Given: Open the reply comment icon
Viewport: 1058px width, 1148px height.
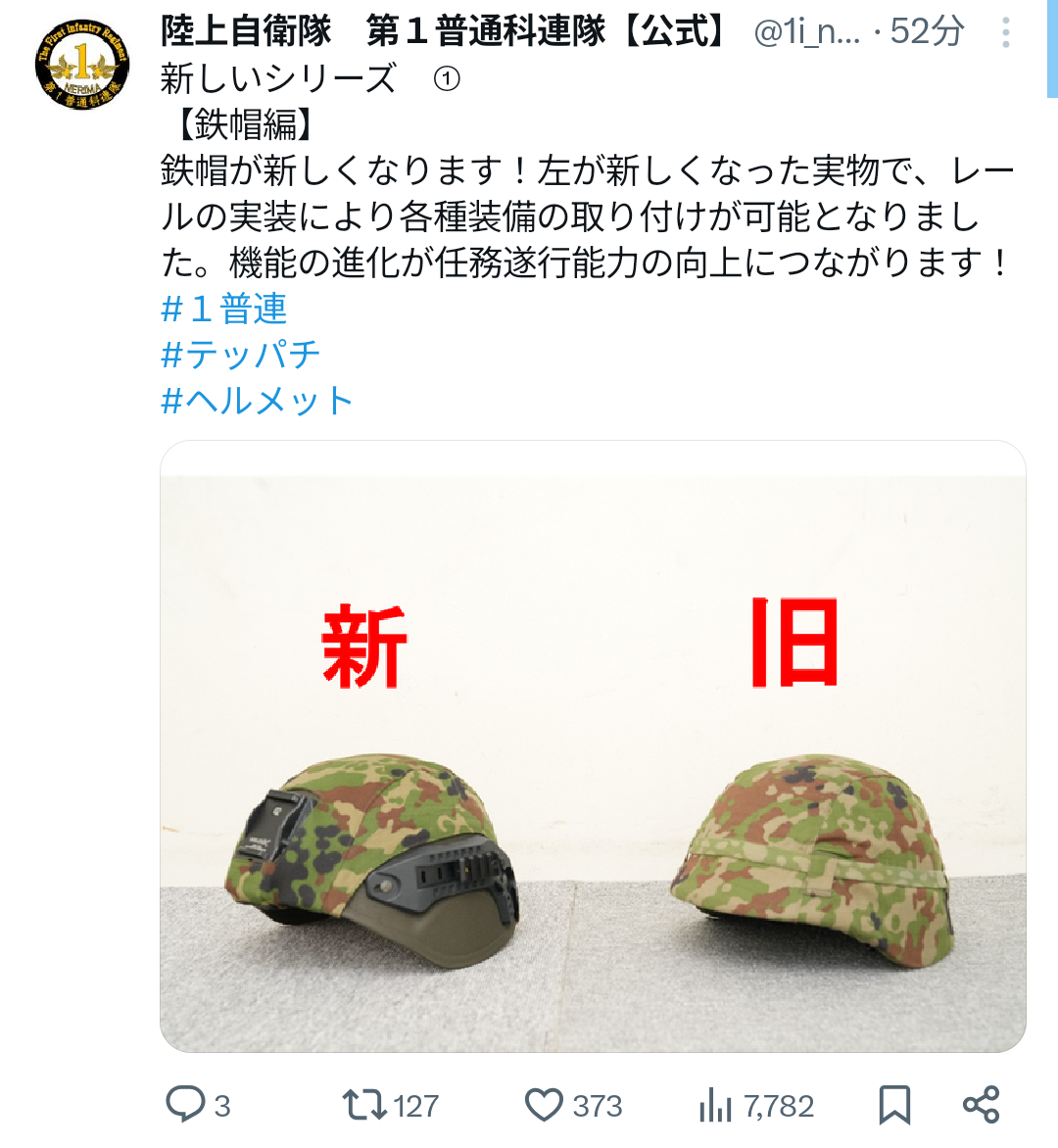Looking at the screenshot, I should click(185, 1104).
